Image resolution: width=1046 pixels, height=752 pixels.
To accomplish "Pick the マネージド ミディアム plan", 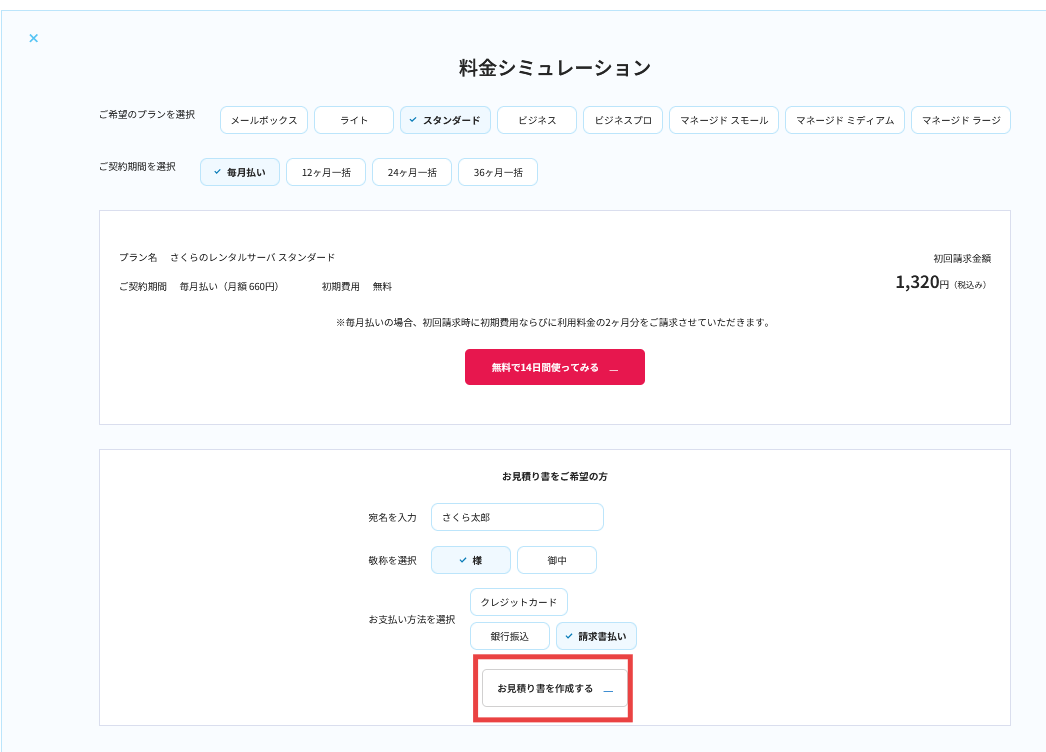I will click(x=845, y=120).
